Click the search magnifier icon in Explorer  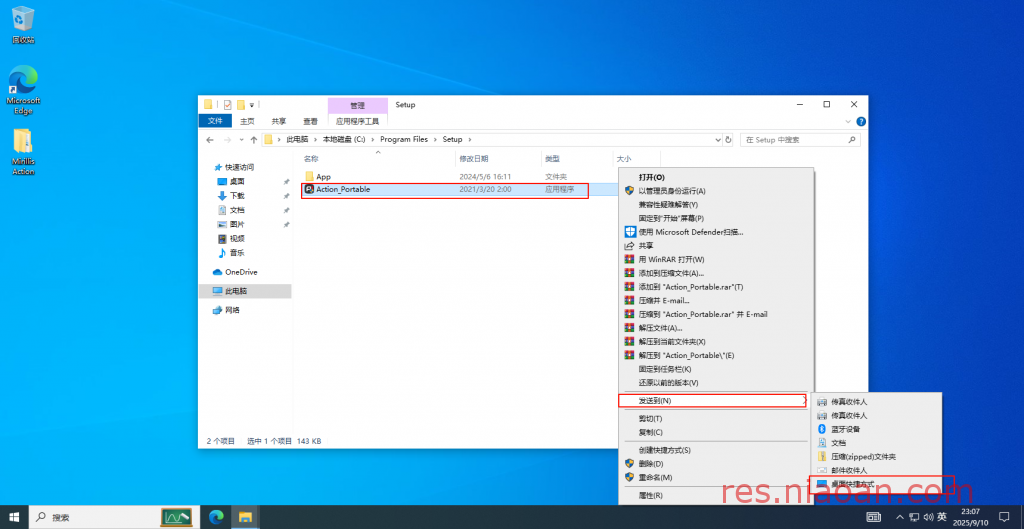point(852,140)
